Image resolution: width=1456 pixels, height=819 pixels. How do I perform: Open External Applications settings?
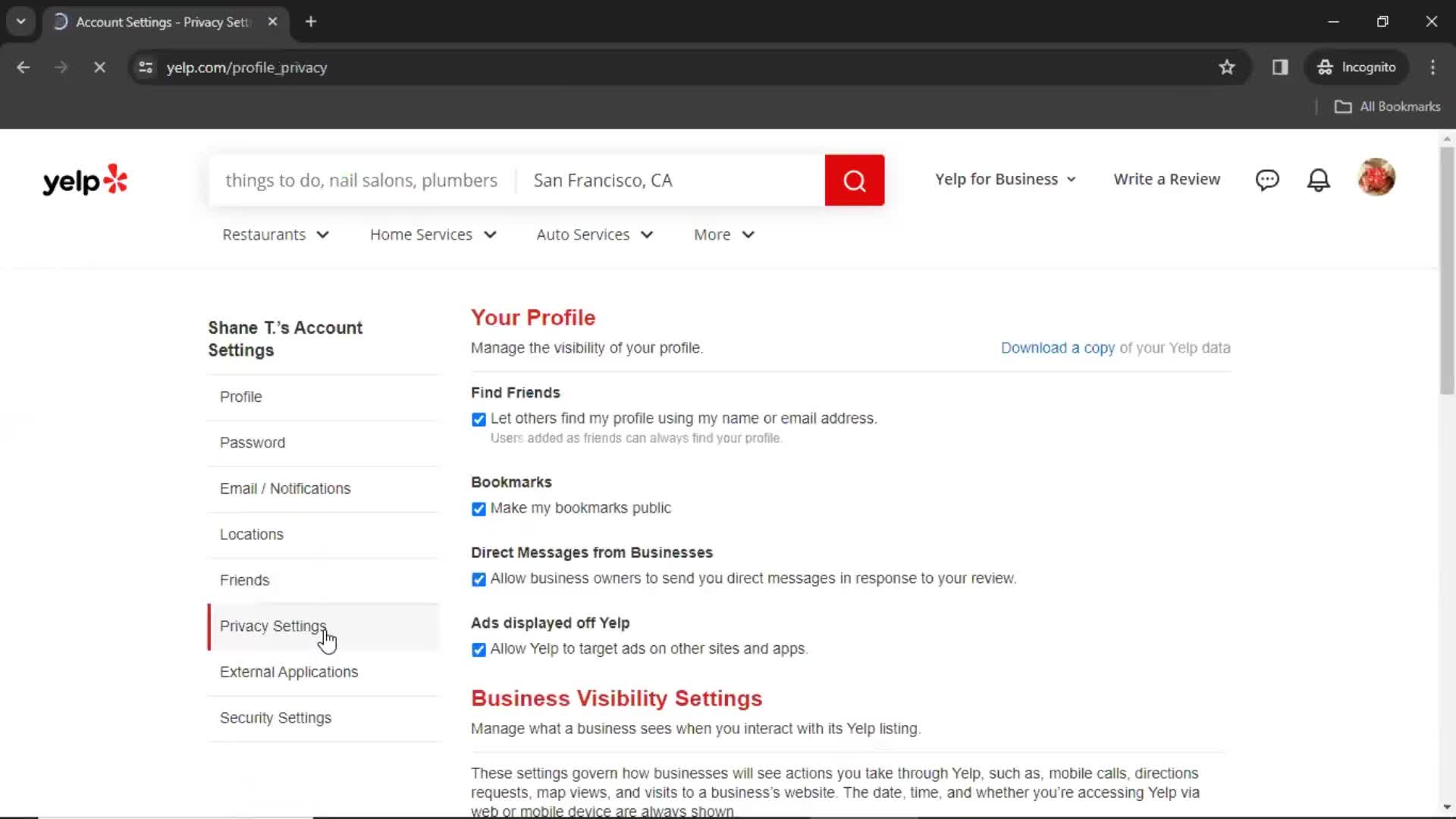tap(324, 673)
